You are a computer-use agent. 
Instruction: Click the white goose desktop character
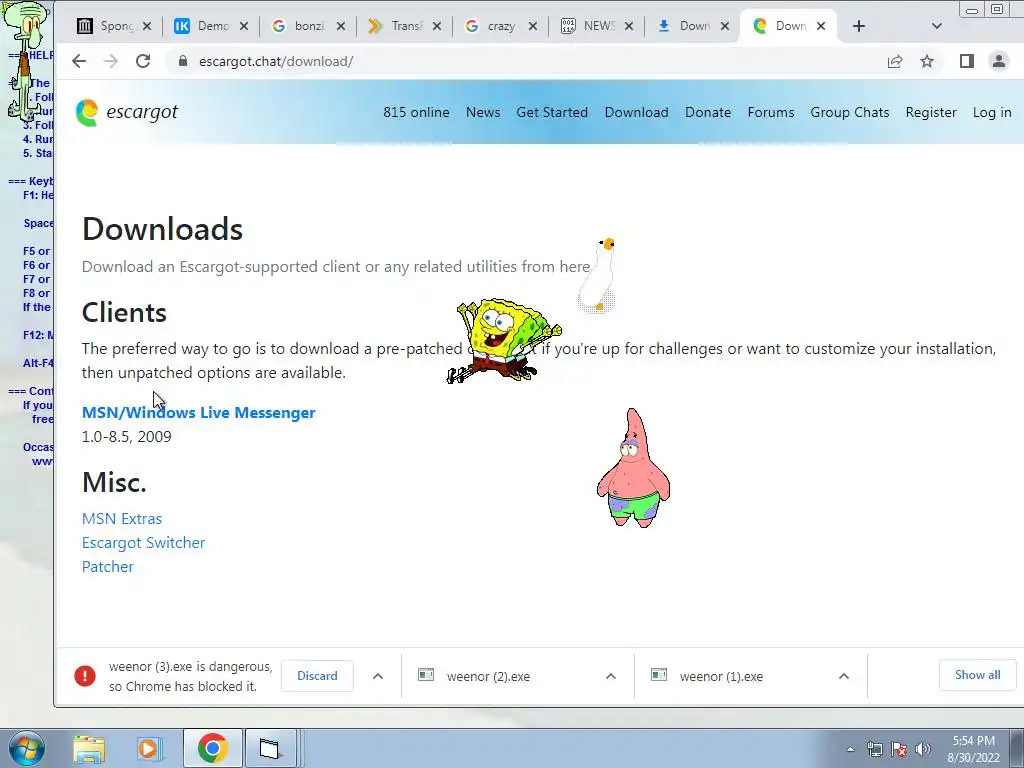[598, 276]
